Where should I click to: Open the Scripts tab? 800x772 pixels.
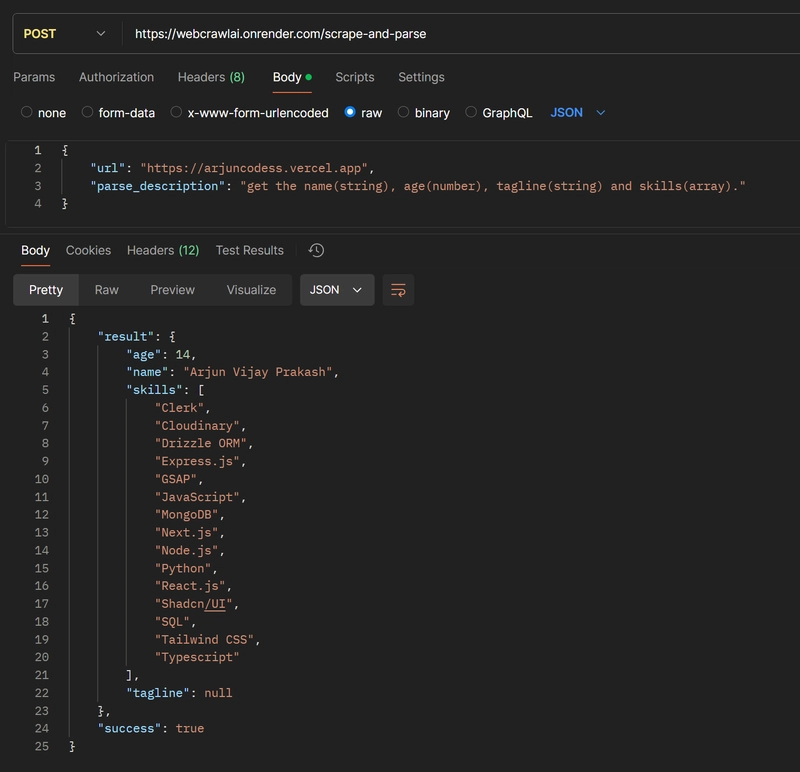tap(355, 77)
